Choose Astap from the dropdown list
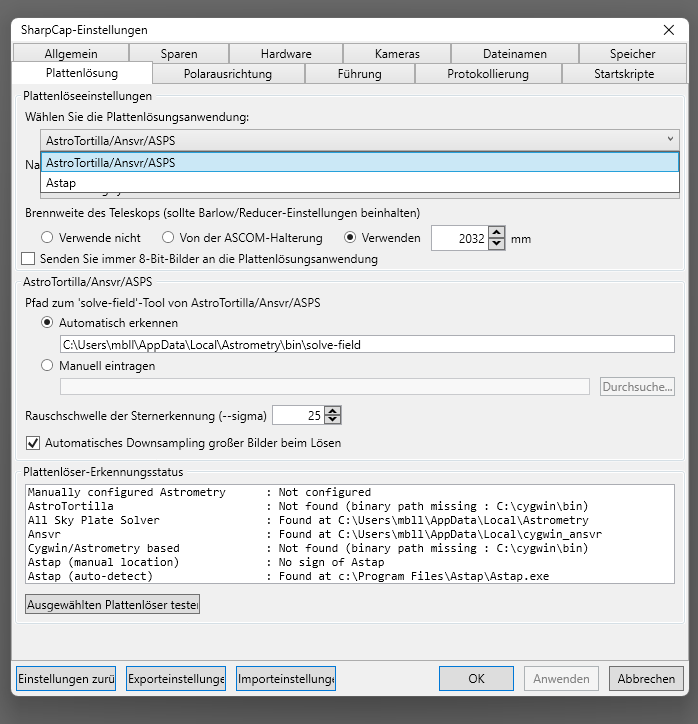698x724 pixels. click(x=360, y=183)
